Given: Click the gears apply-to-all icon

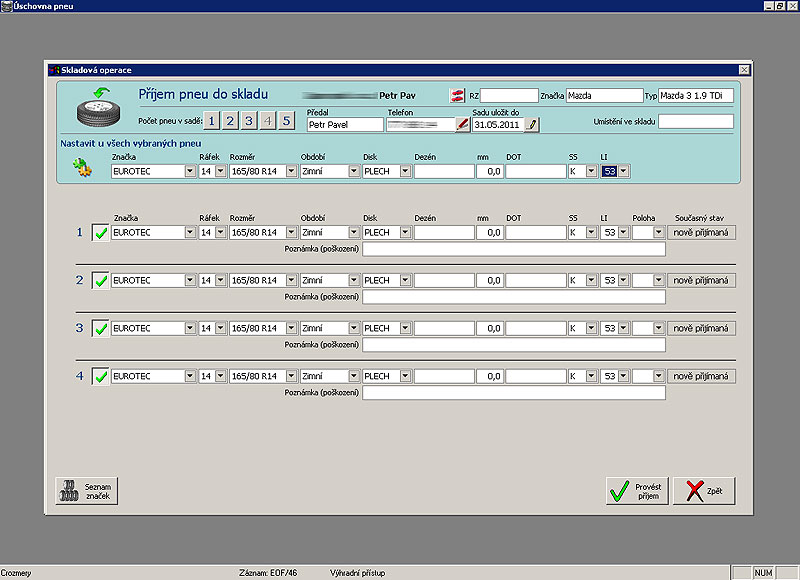Looking at the screenshot, I should 82,167.
